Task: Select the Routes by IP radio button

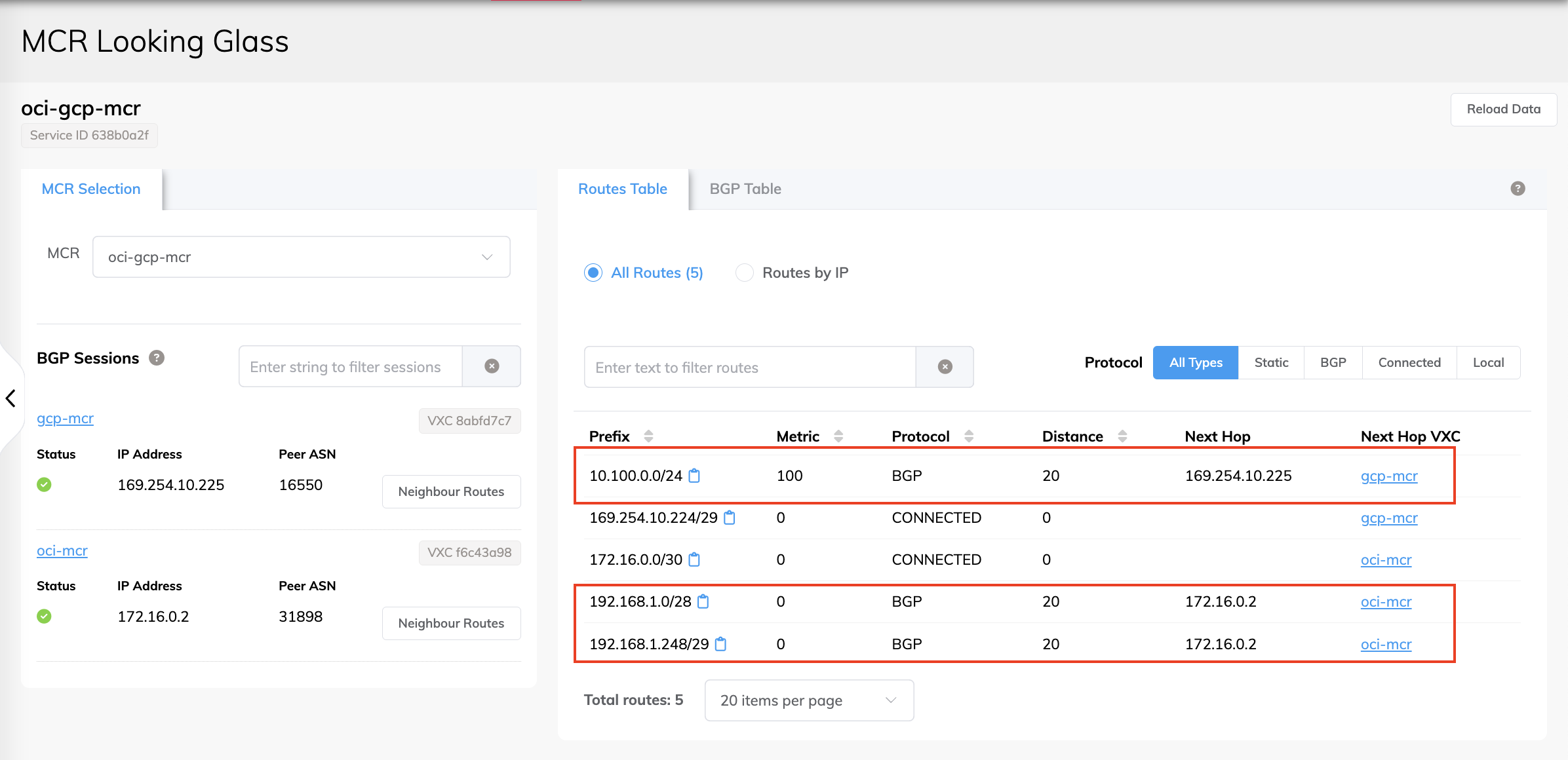Action: point(744,273)
